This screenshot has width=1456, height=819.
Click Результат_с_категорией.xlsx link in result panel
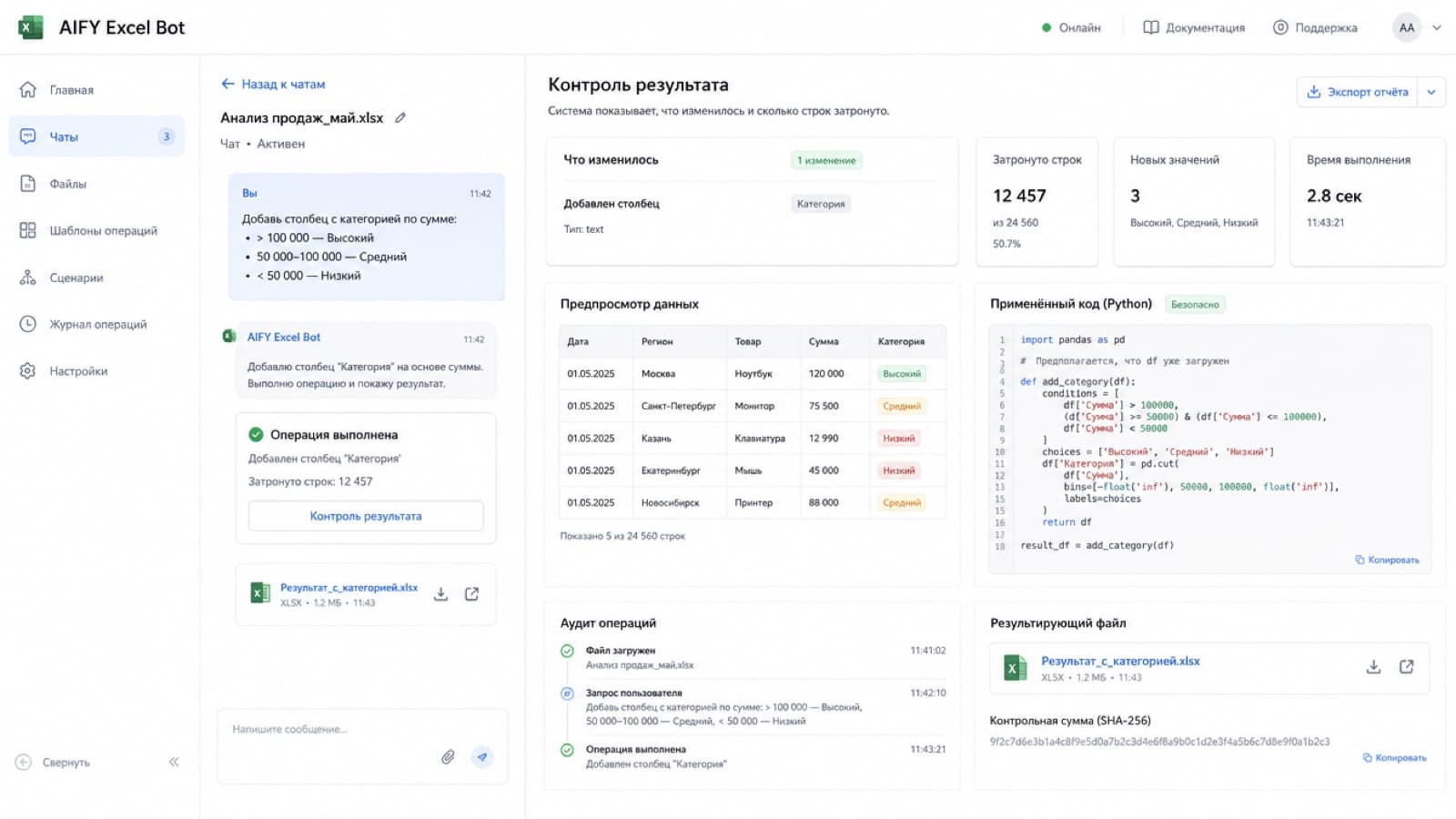pyautogui.click(x=1120, y=662)
